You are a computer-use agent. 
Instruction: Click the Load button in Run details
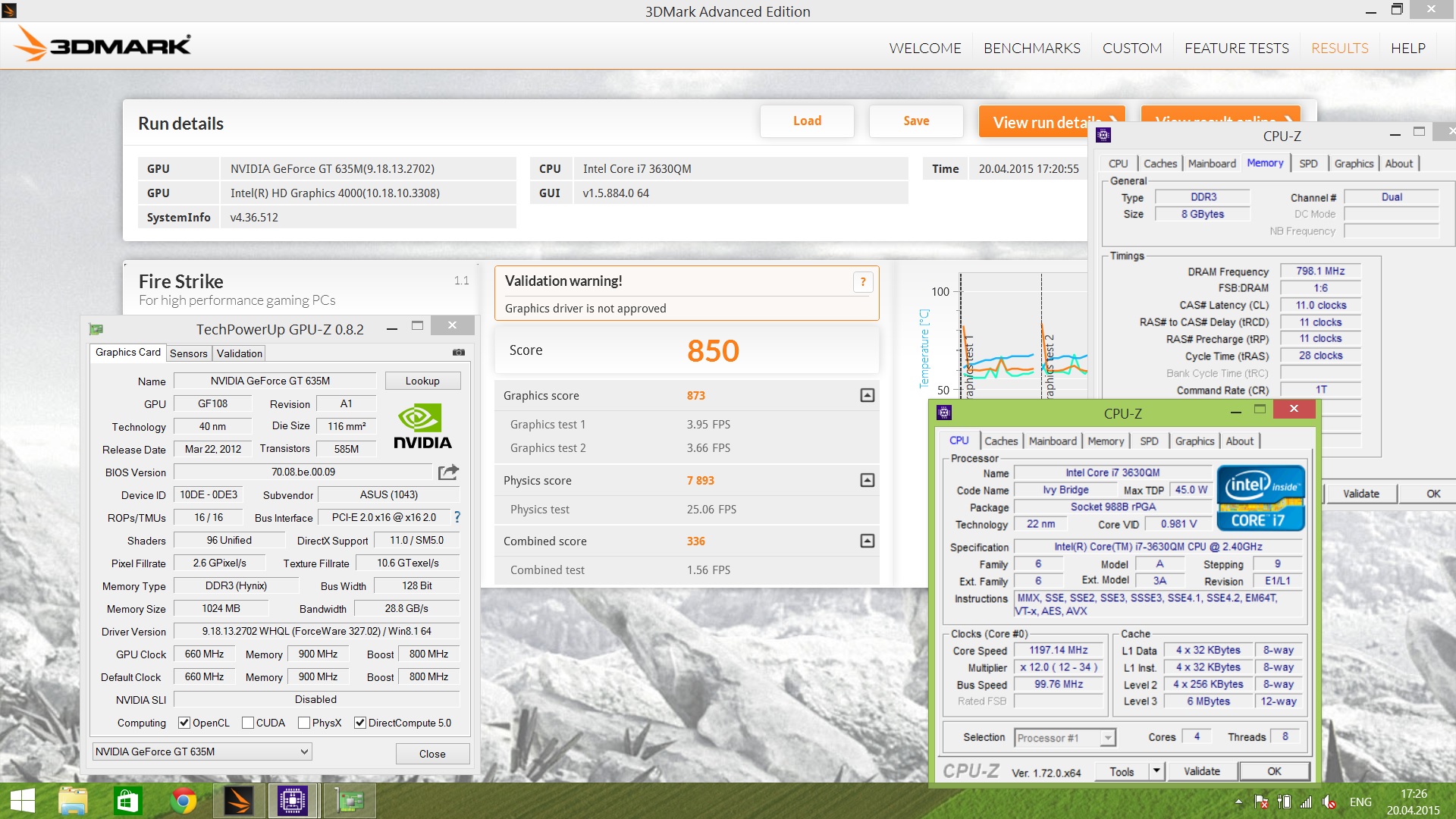click(807, 121)
